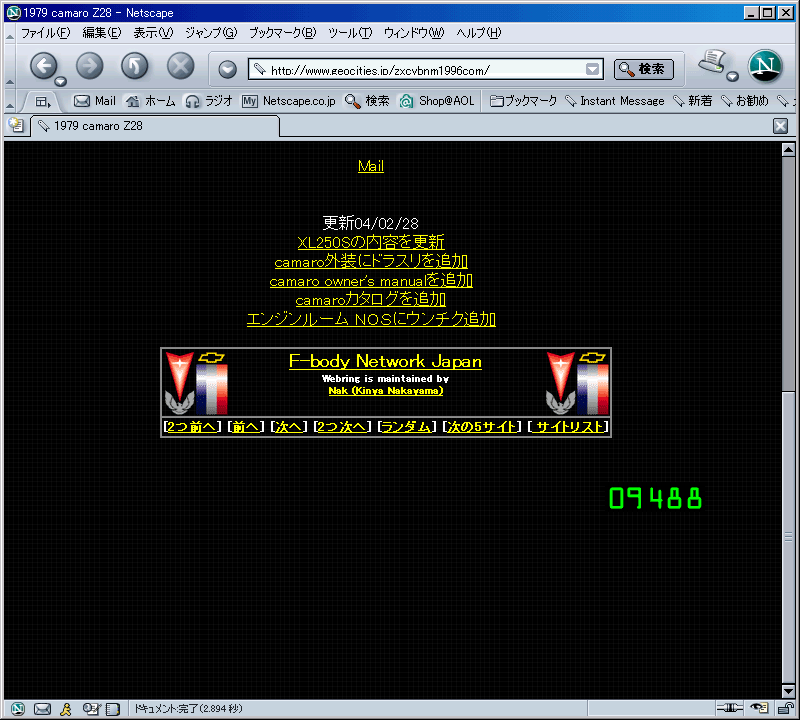
Task: Click the Forward navigation arrow button
Action: point(89,65)
